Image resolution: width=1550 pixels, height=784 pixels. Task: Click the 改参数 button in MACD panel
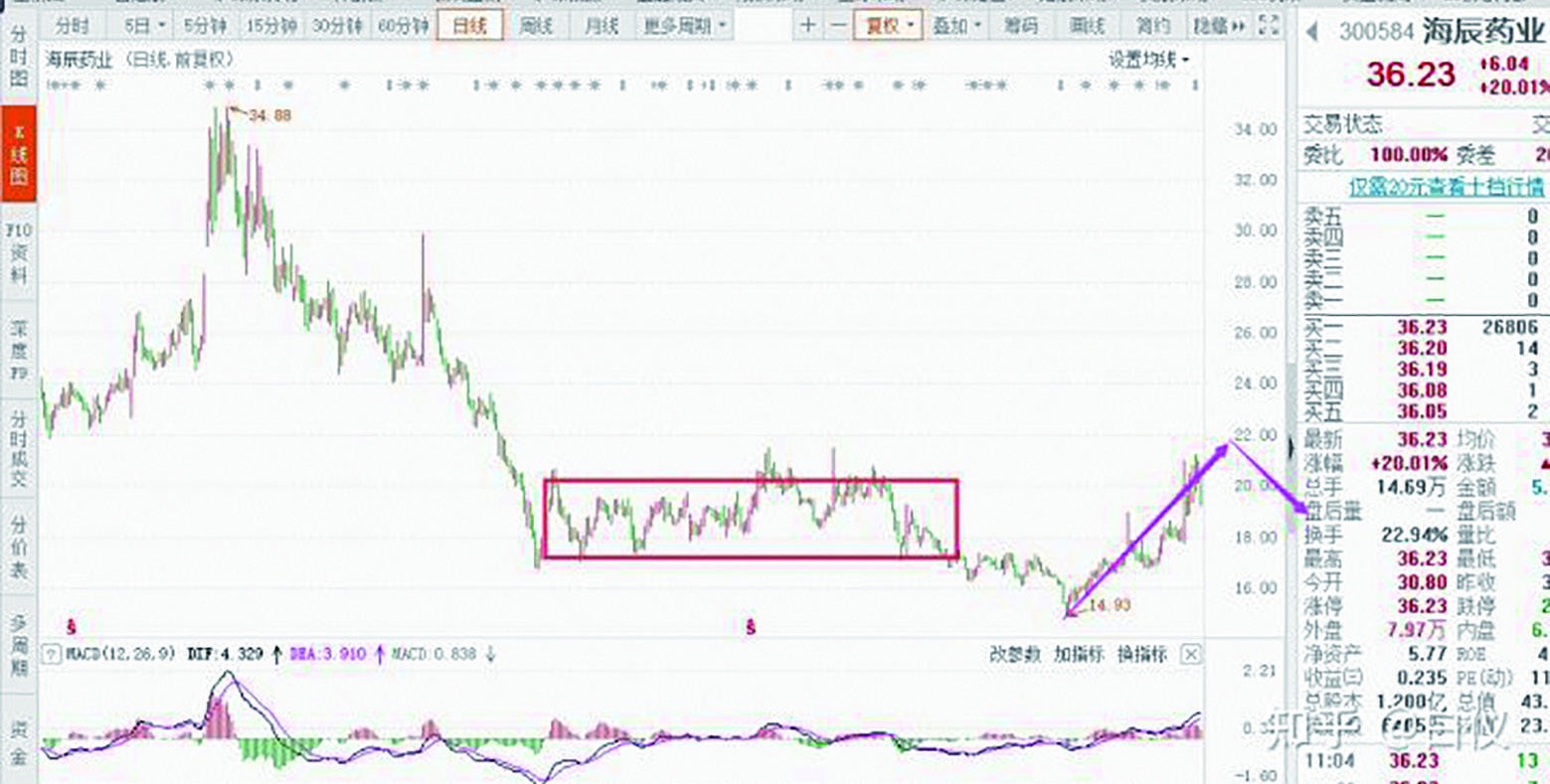coord(1014,654)
